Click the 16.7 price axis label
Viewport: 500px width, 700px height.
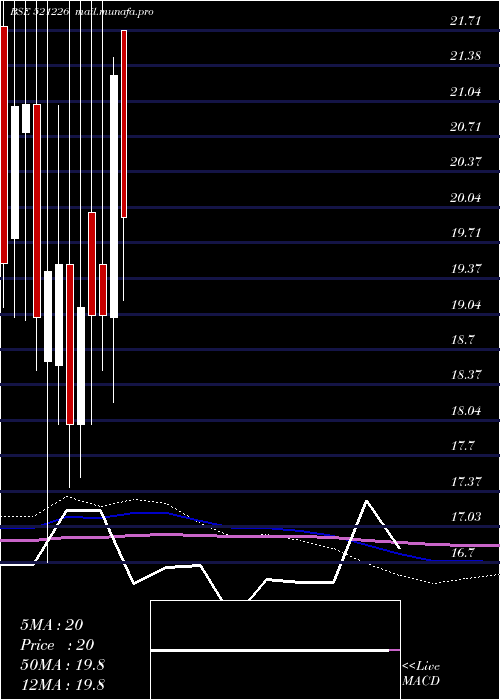(462, 553)
